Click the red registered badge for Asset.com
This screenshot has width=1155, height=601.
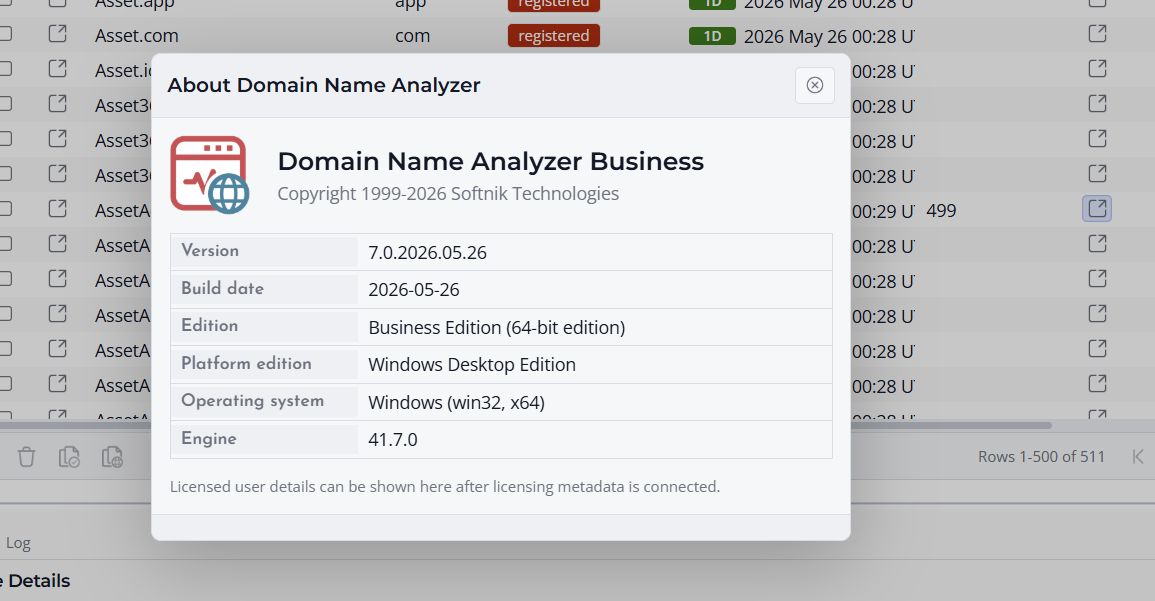point(553,35)
